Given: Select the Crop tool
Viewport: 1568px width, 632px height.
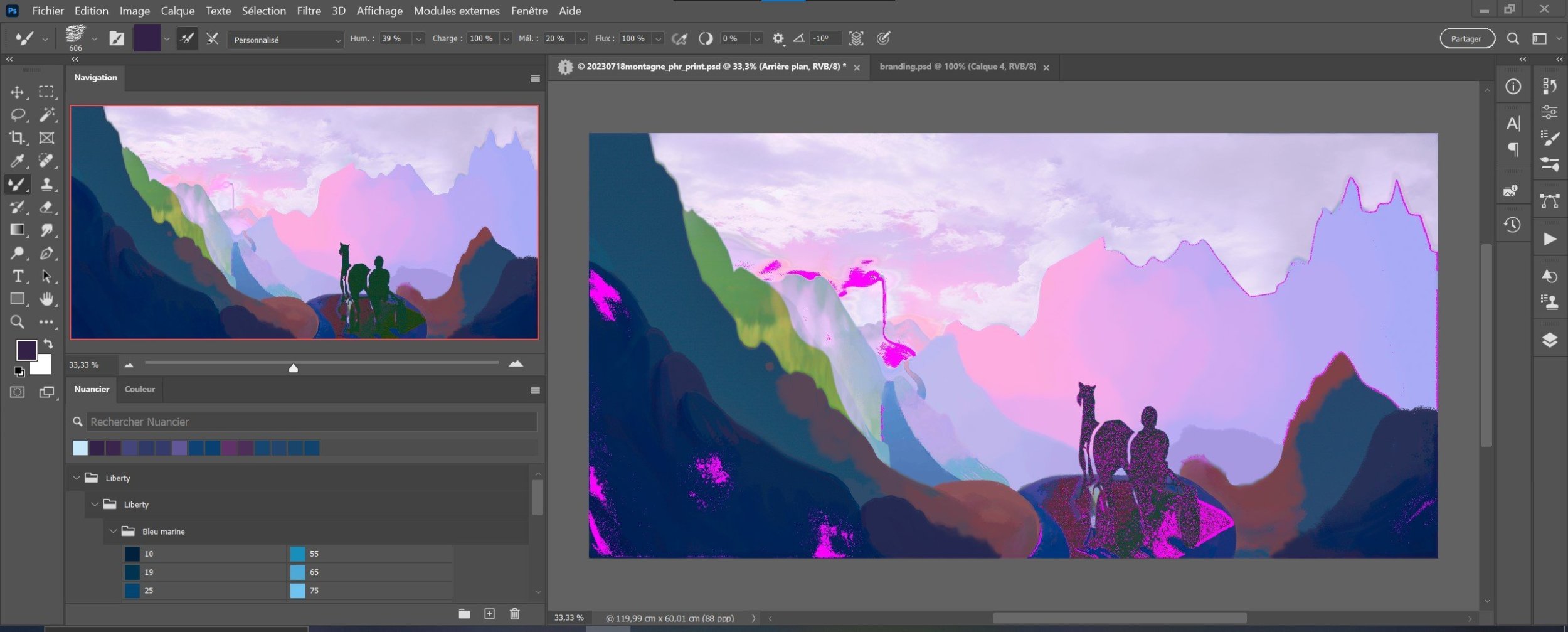Looking at the screenshot, I should tap(17, 138).
